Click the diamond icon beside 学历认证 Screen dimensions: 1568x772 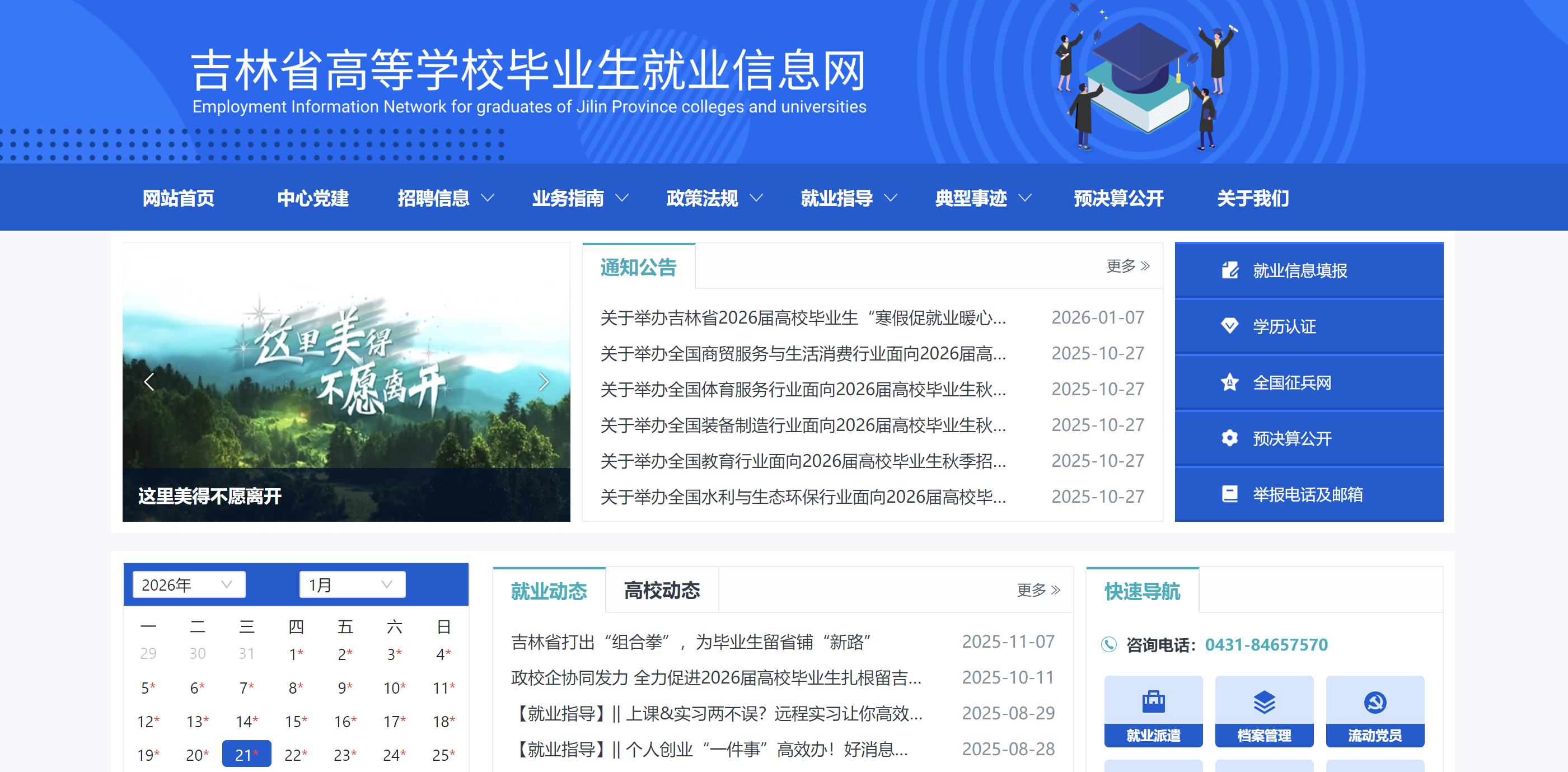click(x=1229, y=326)
